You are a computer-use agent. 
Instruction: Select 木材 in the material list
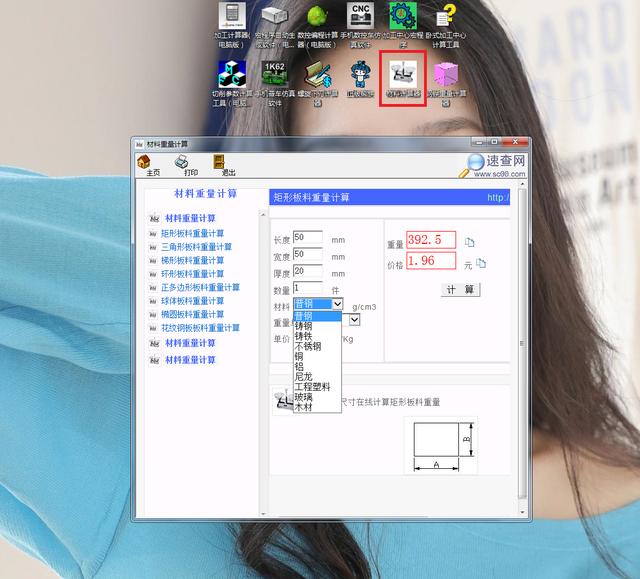pyautogui.click(x=317, y=407)
